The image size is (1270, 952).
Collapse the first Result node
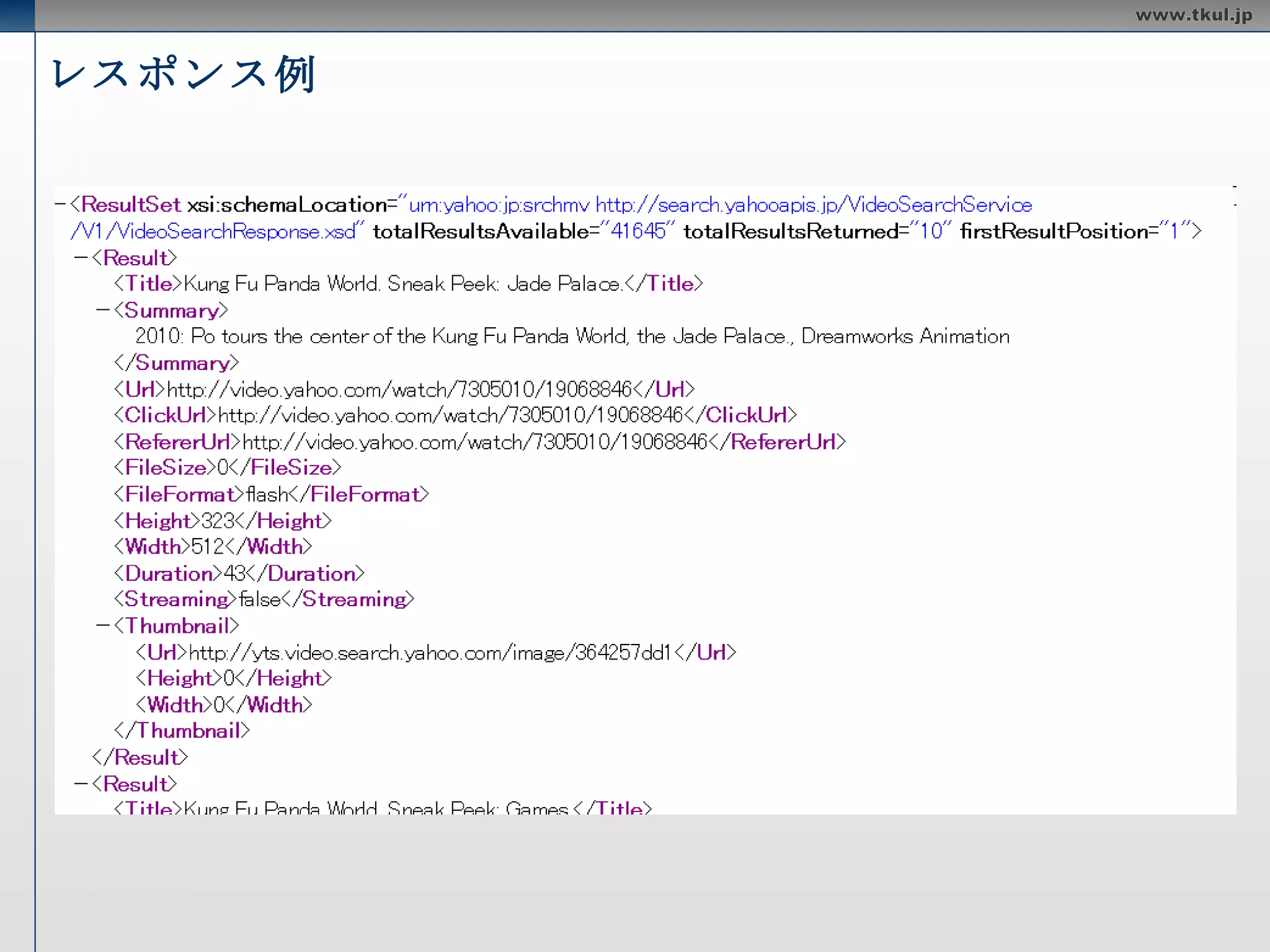[x=81, y=258]
